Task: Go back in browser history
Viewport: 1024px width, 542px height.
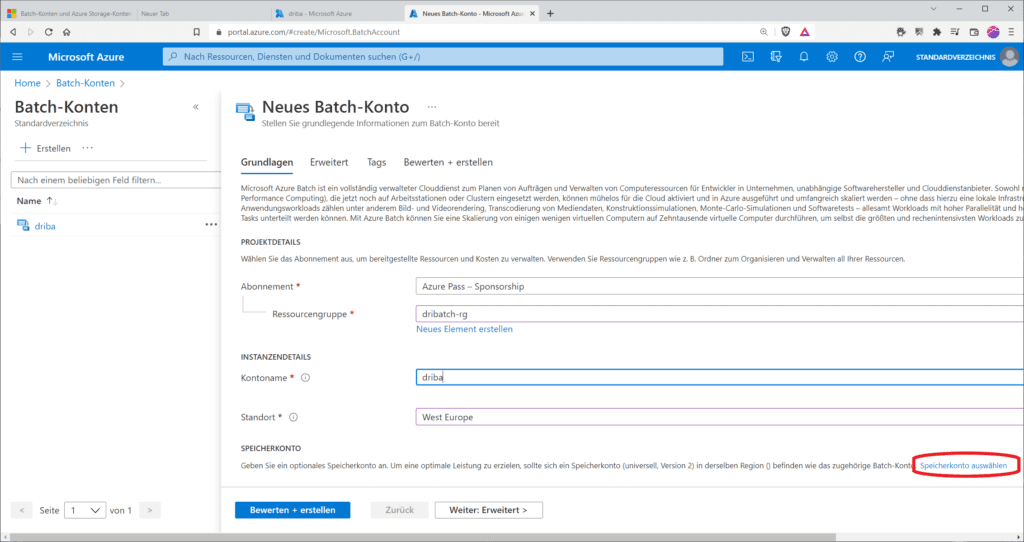Action: coord(13,31)
